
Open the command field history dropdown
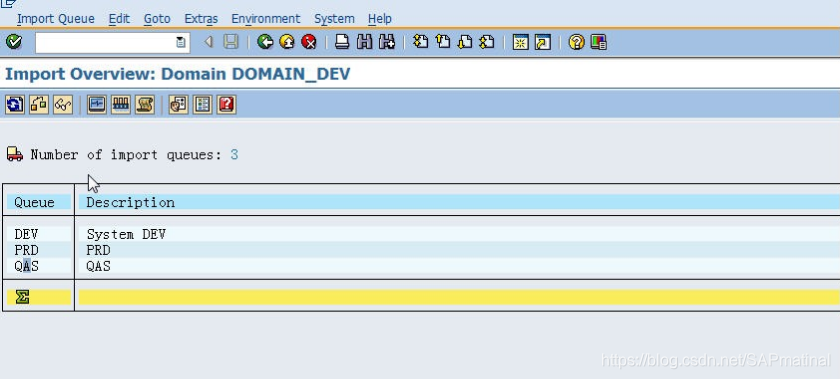tap(182, 42)
